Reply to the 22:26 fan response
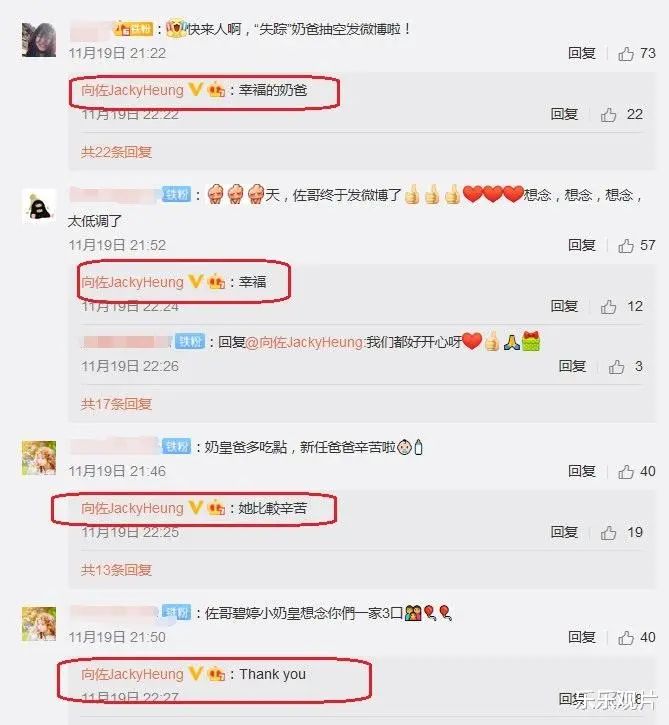669x725 pixels. point(572,367)
